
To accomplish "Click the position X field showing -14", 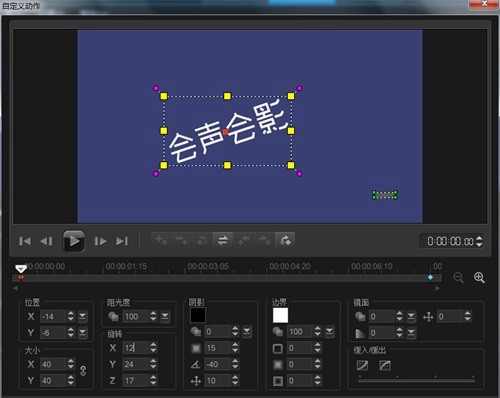I will [x=53, y=316].
